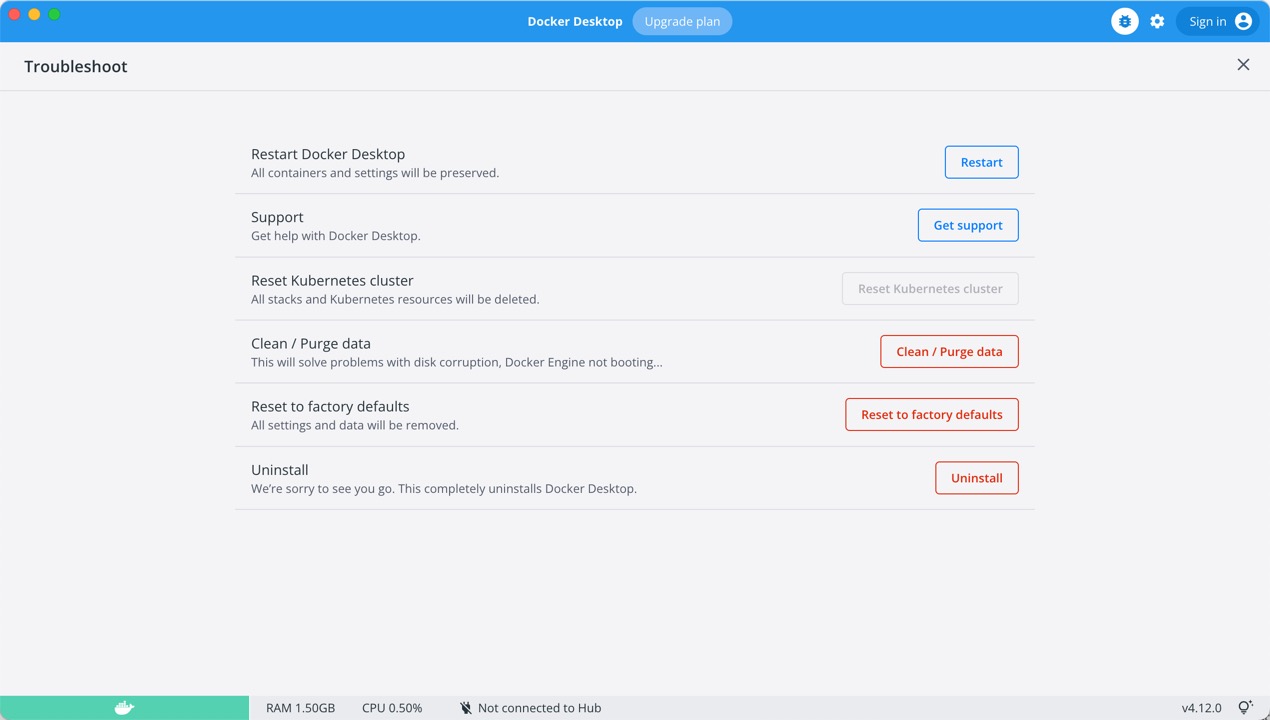Click the Reset to factory defaults row heading
This screenshot has height=720, width=1270.
(x=330, y=406)
